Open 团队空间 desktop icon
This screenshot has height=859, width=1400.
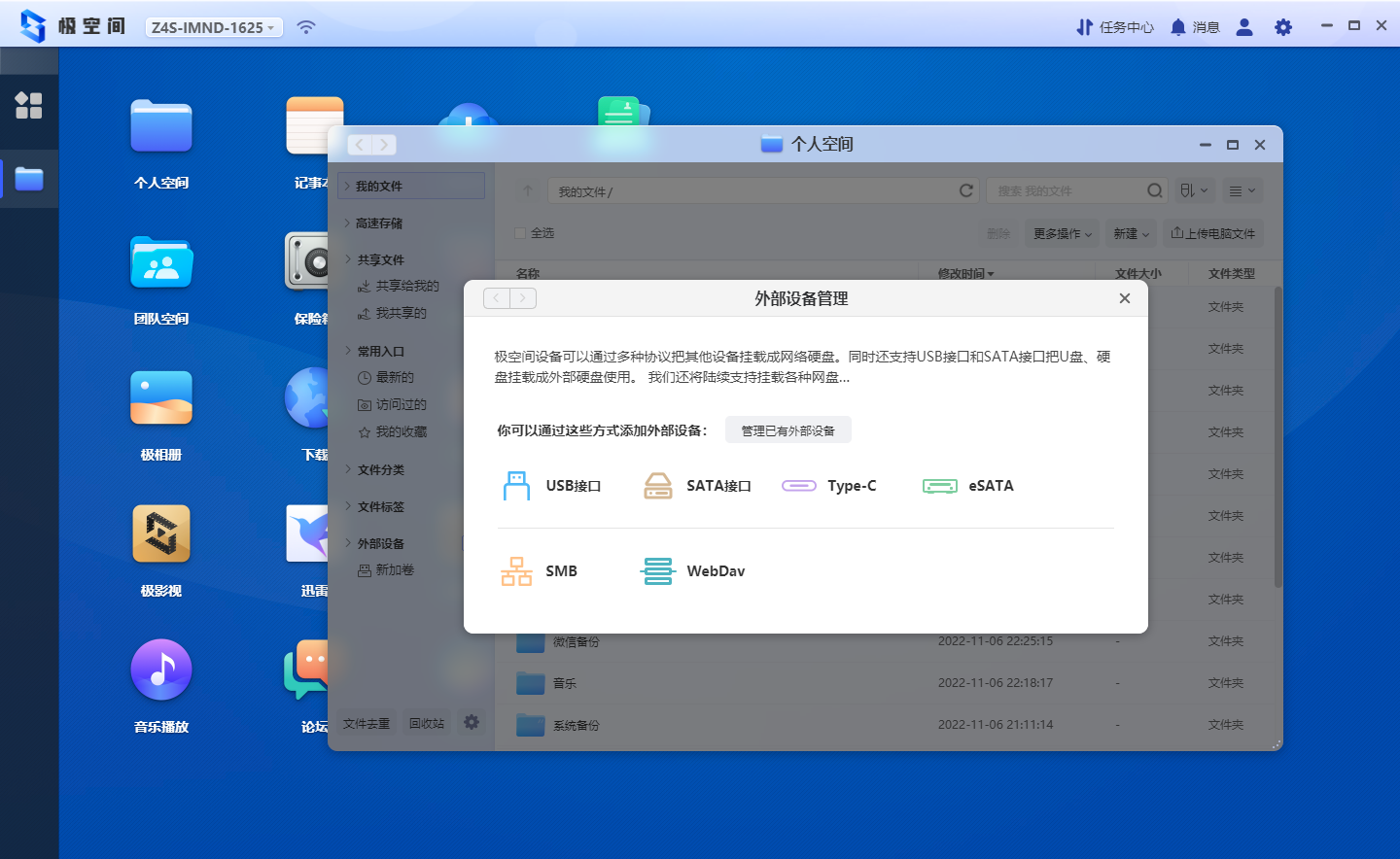(161, 279)
